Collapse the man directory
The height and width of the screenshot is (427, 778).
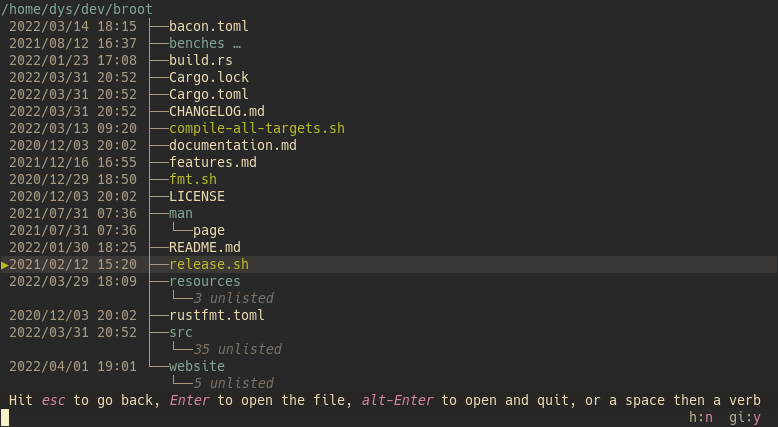pyautogui.click(x=181, y=213)
